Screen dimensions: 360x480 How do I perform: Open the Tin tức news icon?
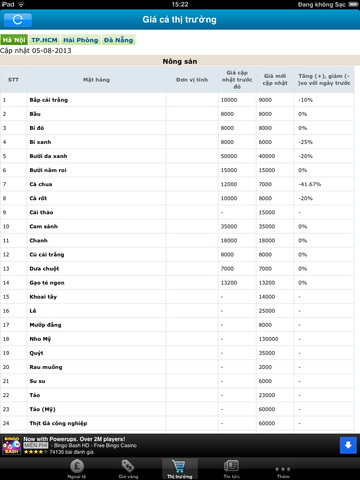[x=231, y=466]
